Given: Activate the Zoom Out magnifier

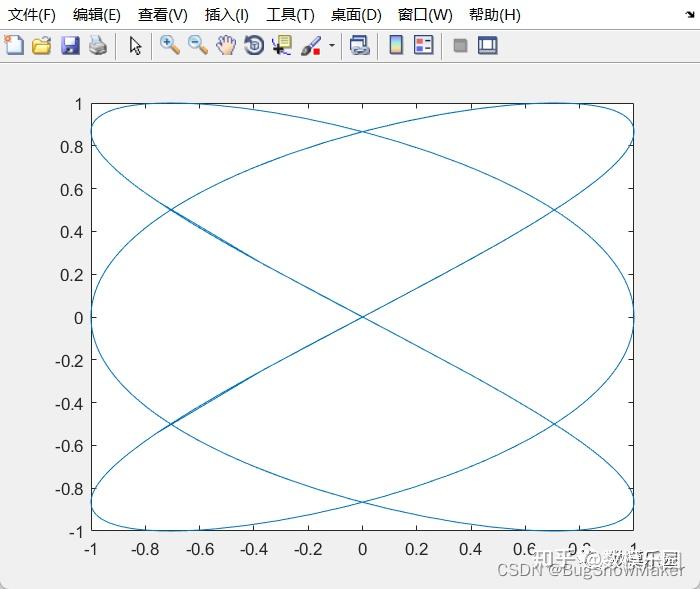Looking at the screenshot, I should point(198,46).
